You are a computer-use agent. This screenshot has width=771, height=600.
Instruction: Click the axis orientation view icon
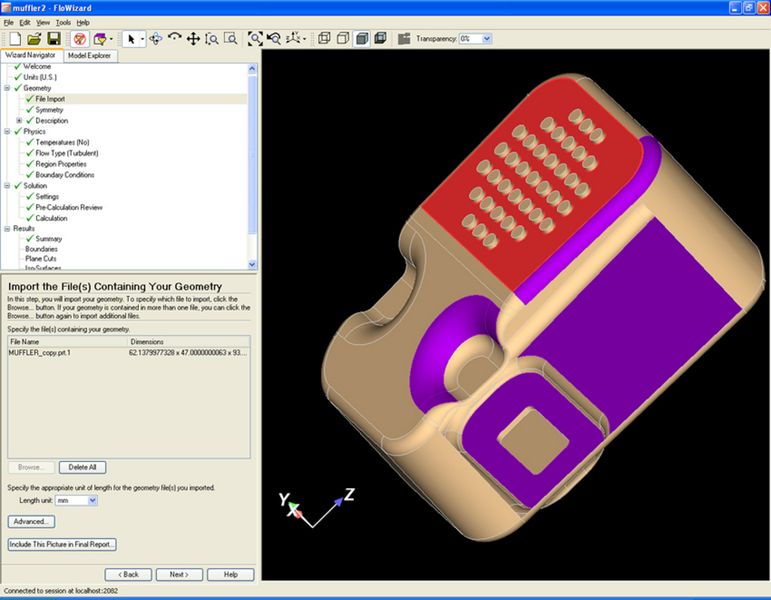tap(293, 38)
